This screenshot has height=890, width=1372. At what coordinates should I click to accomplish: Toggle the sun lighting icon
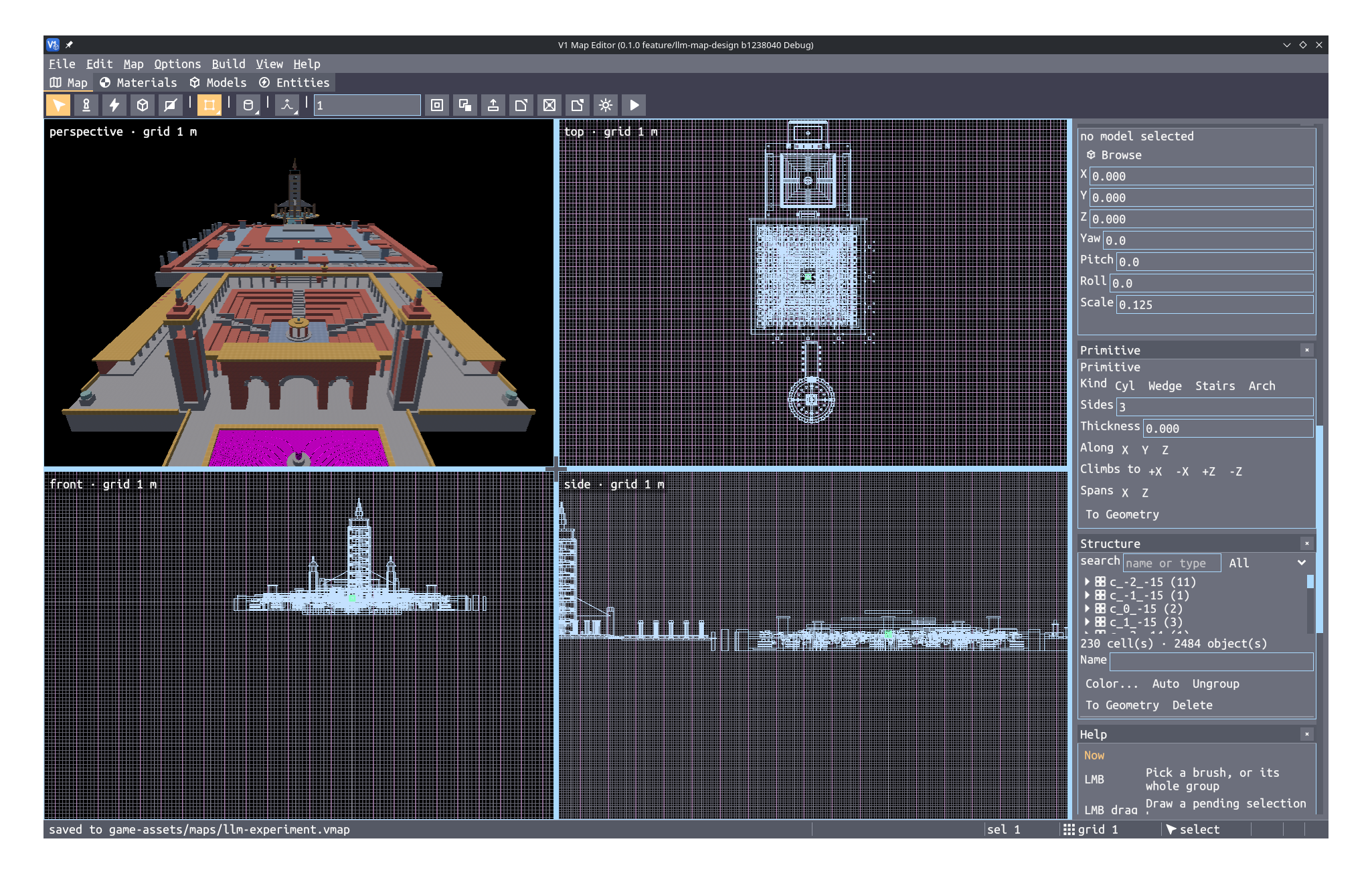606,105
